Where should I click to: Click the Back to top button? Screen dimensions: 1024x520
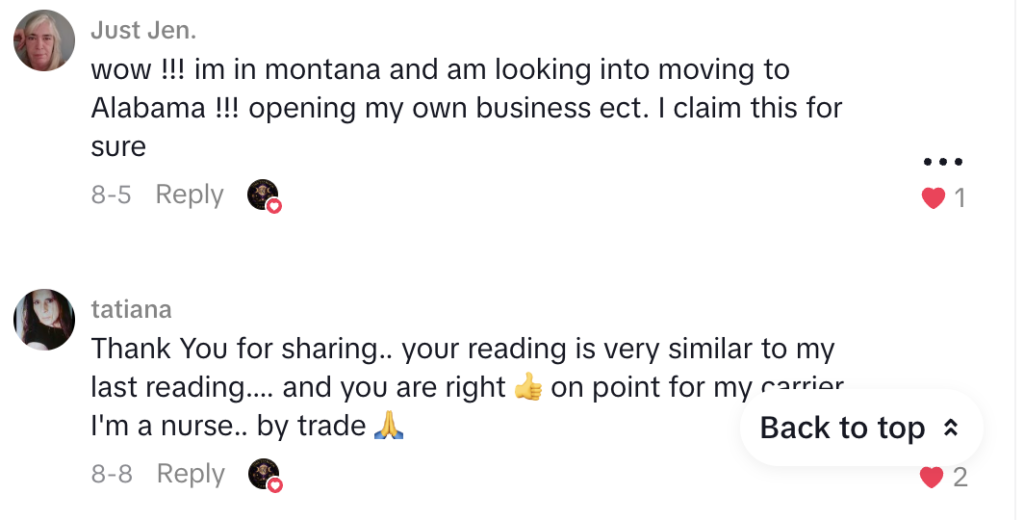pyautogui.click(x=861, y=428)
